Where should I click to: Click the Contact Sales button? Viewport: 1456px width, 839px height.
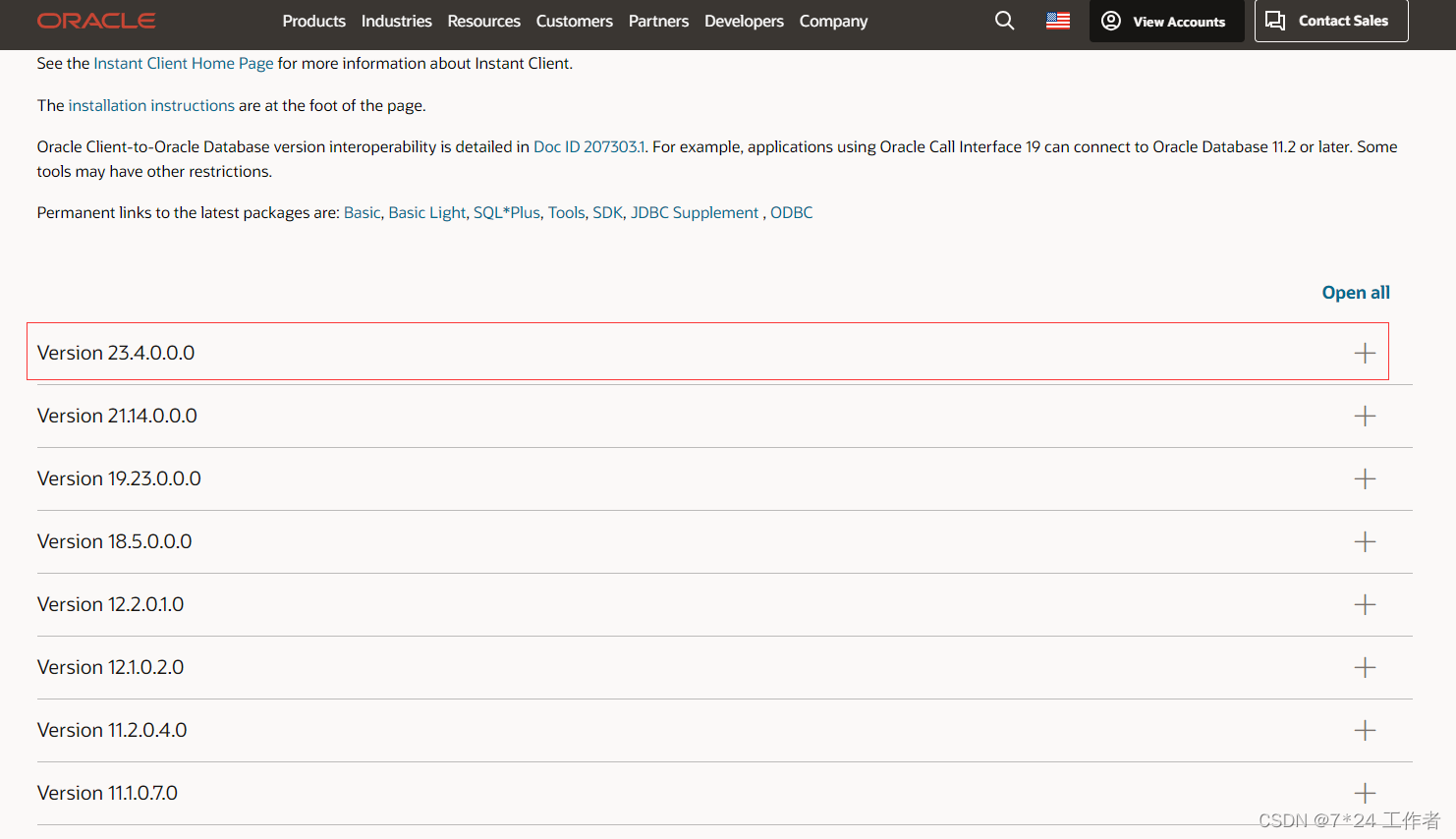coord(1331,21)
